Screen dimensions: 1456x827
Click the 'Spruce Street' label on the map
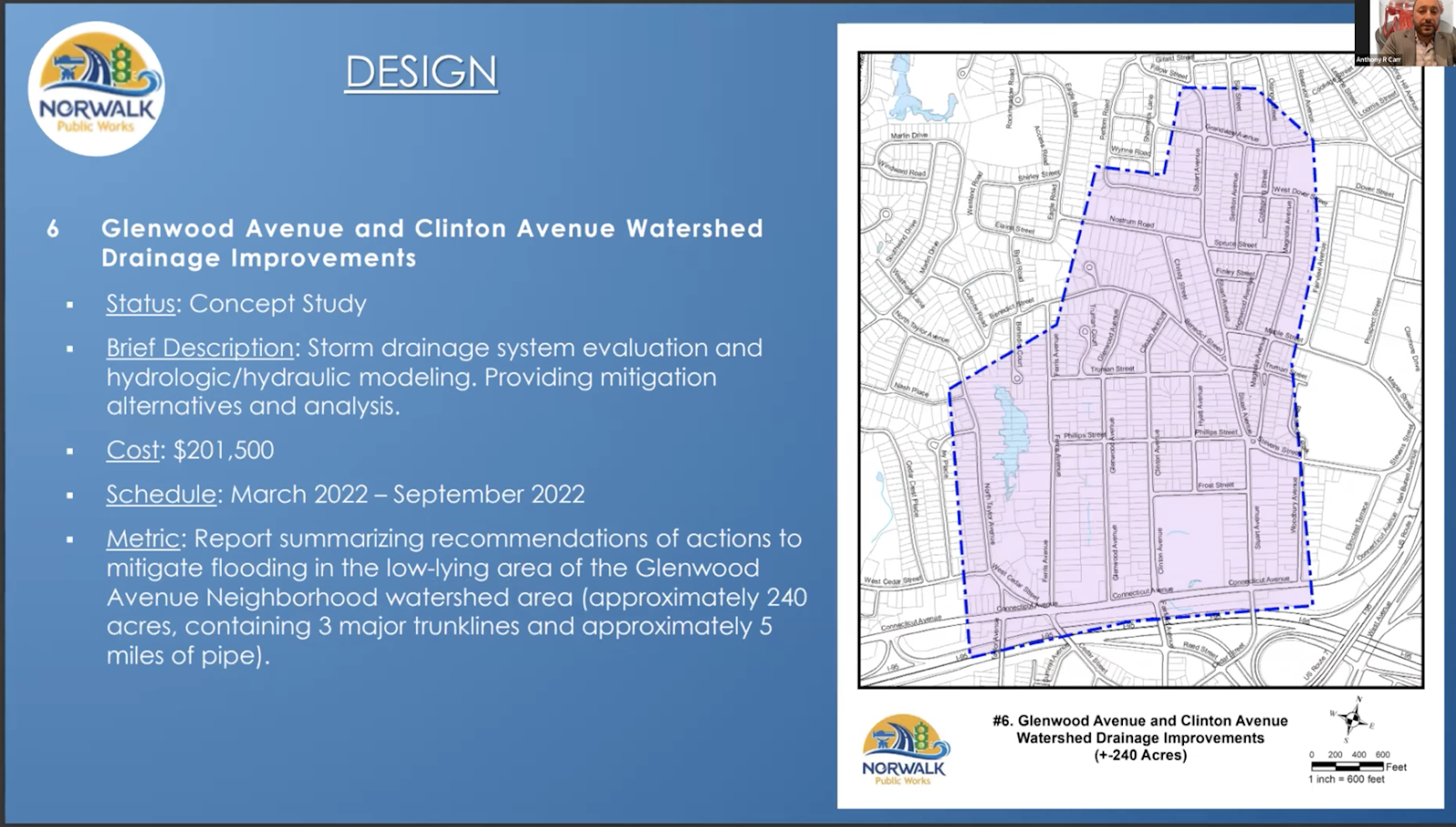[1235, 244]
